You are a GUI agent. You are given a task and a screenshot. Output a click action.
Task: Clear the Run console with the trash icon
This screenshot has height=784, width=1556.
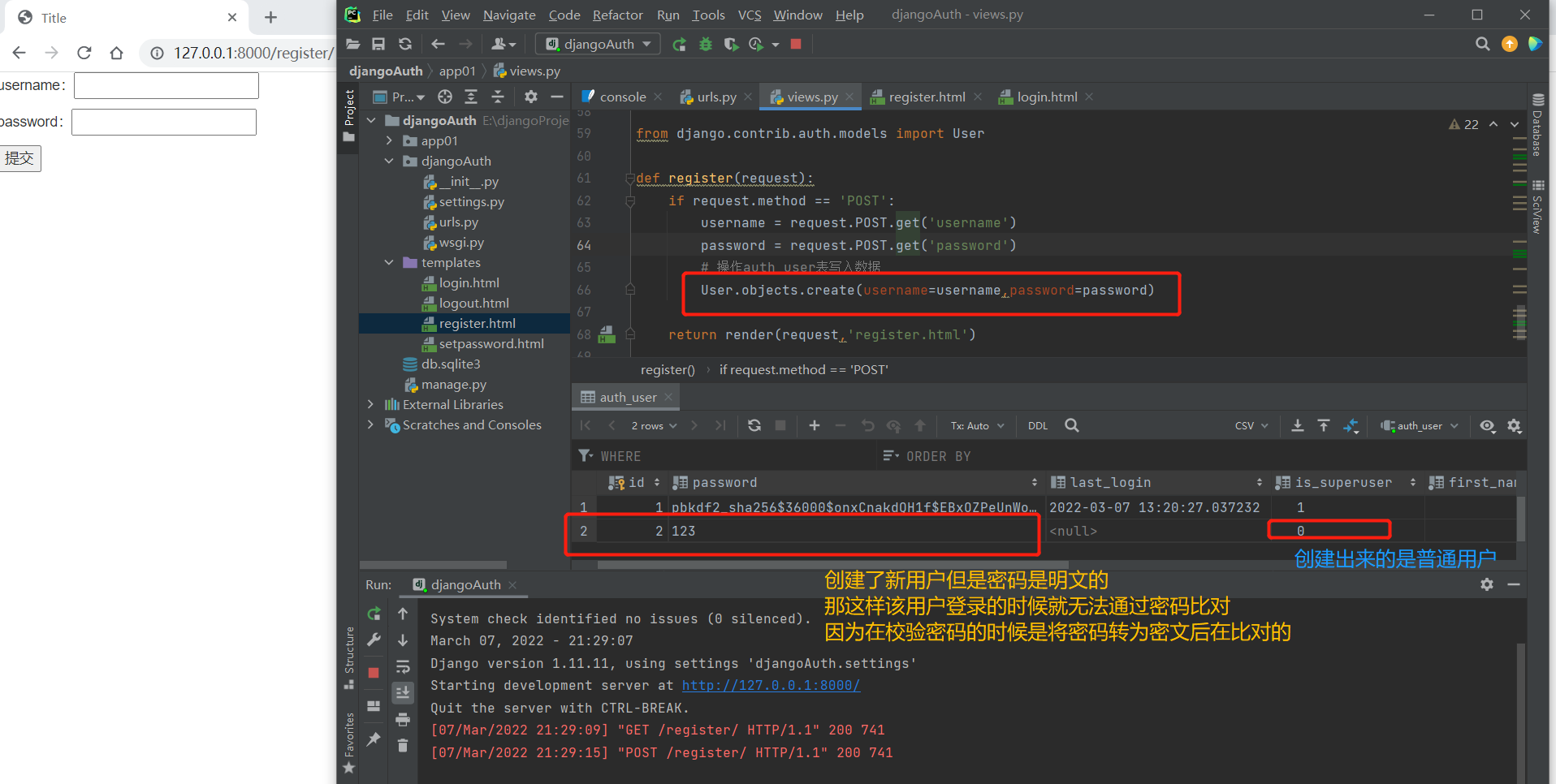(403, 745)
